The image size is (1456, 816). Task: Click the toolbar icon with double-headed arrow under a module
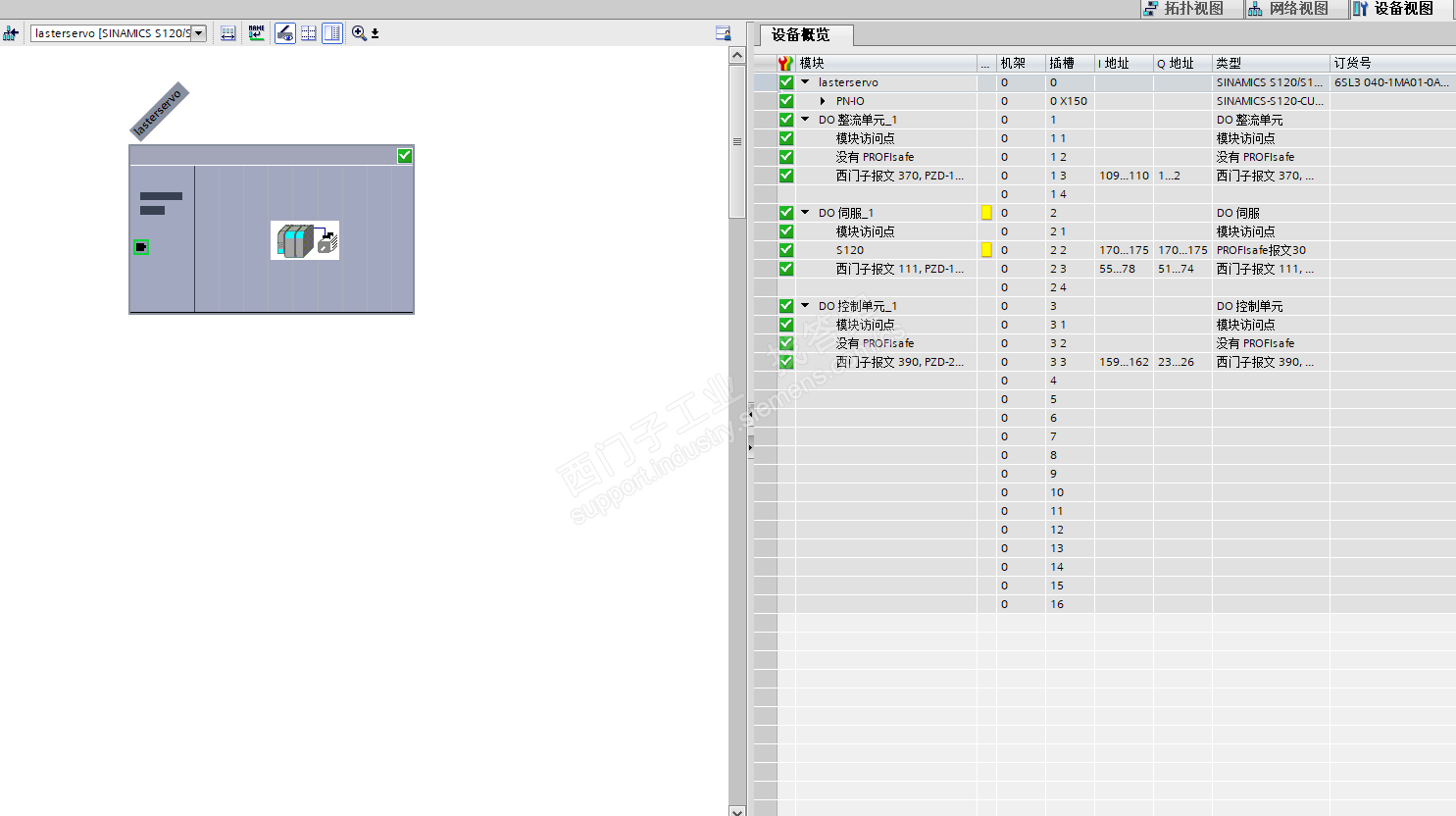tap(228, 33)
